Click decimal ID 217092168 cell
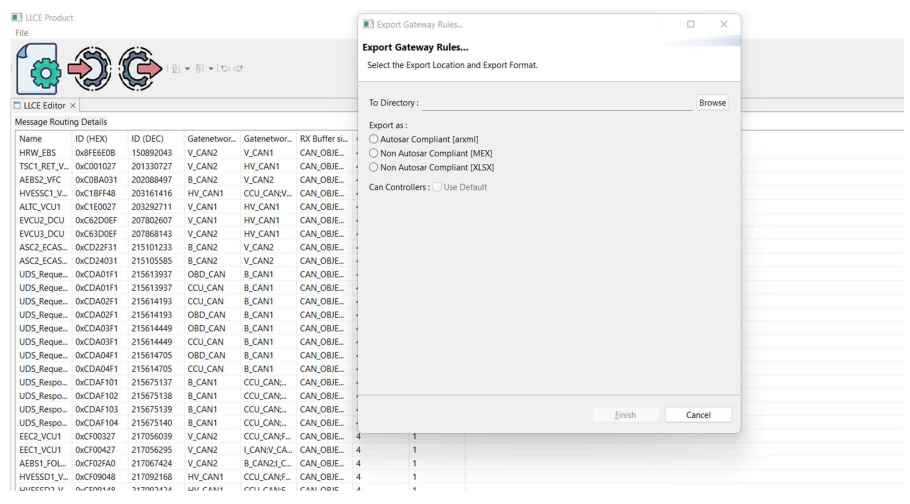 [x=151, y=477]
